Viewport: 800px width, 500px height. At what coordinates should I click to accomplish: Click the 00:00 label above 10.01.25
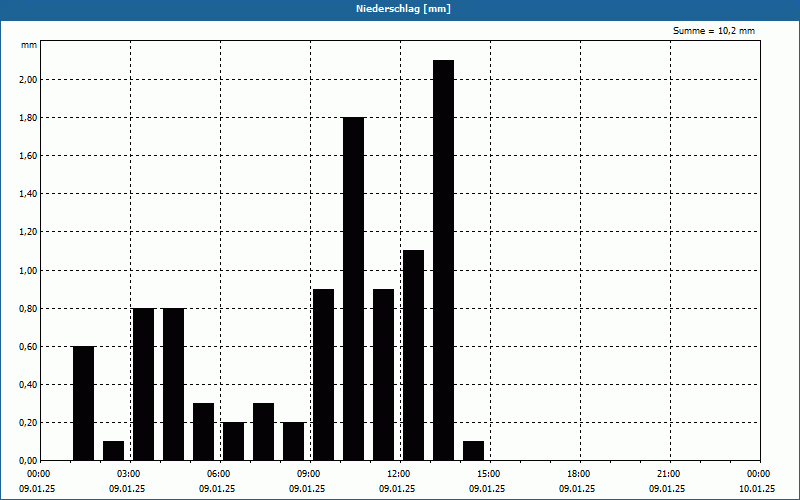pos(760,474)
